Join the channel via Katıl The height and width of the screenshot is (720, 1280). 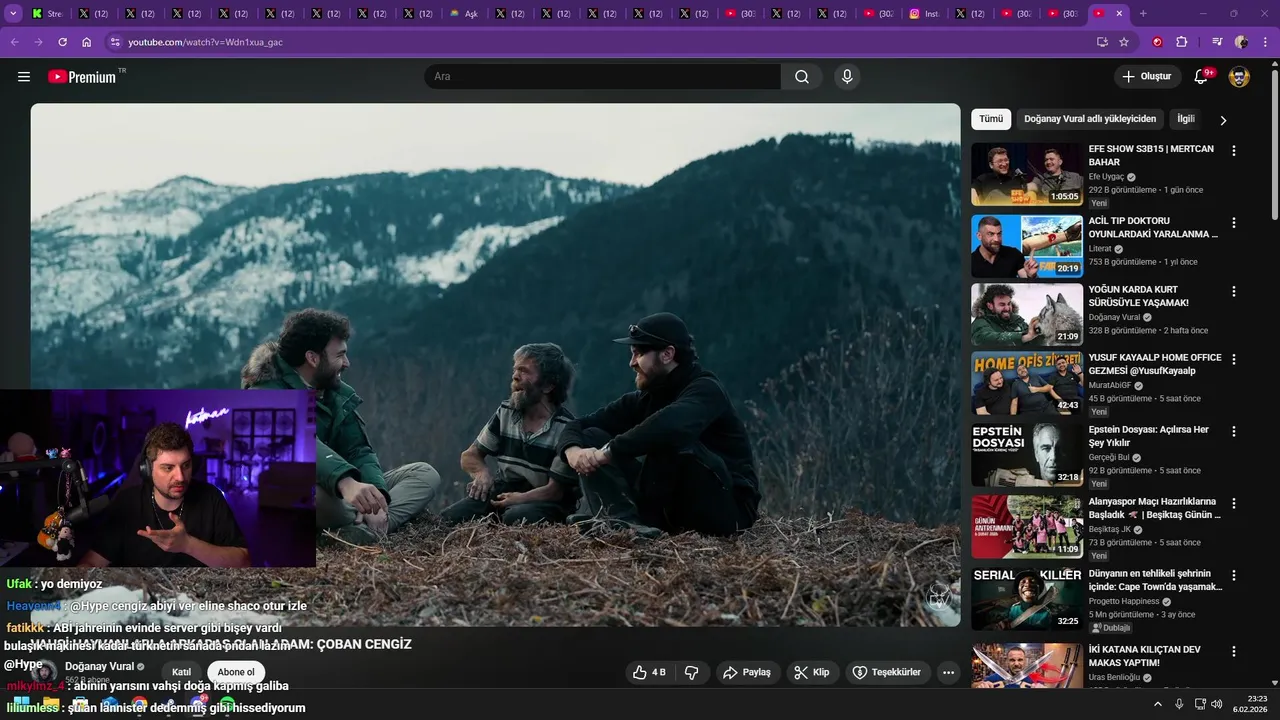(181, 672)
